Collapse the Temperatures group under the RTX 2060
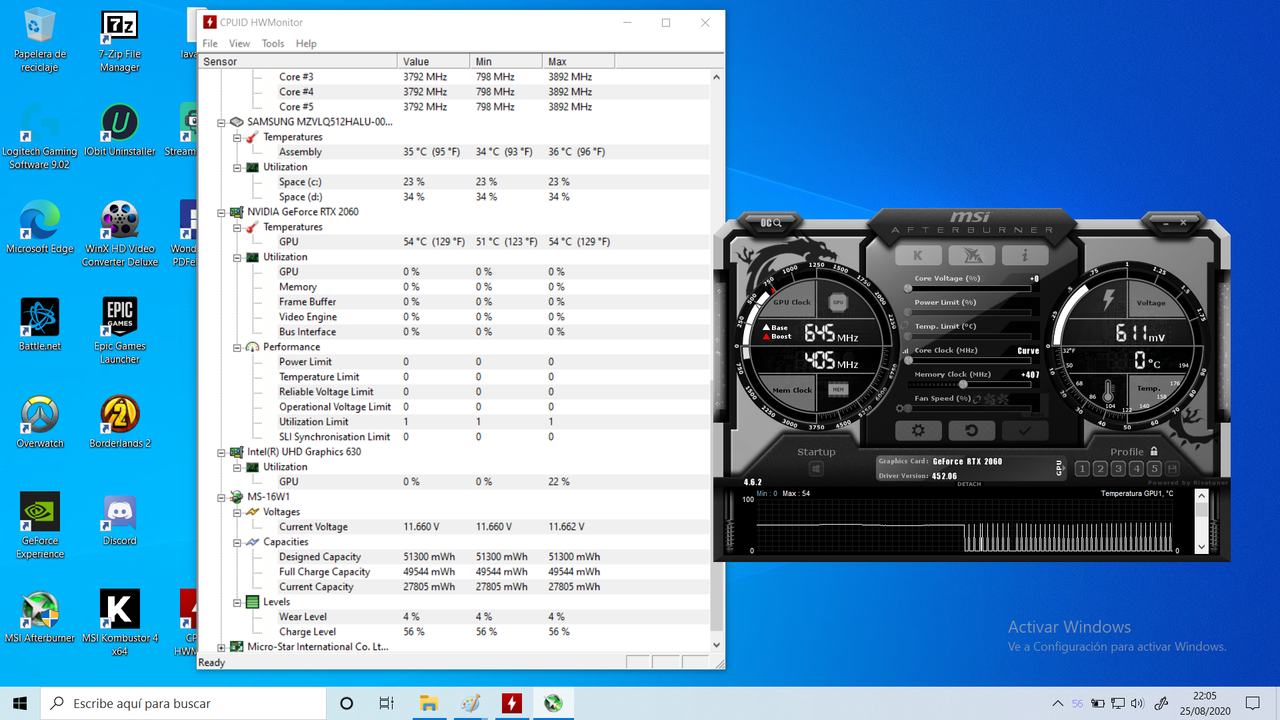Image resolution: width=1280 pixels, height=720 pixels. (237, 227)
